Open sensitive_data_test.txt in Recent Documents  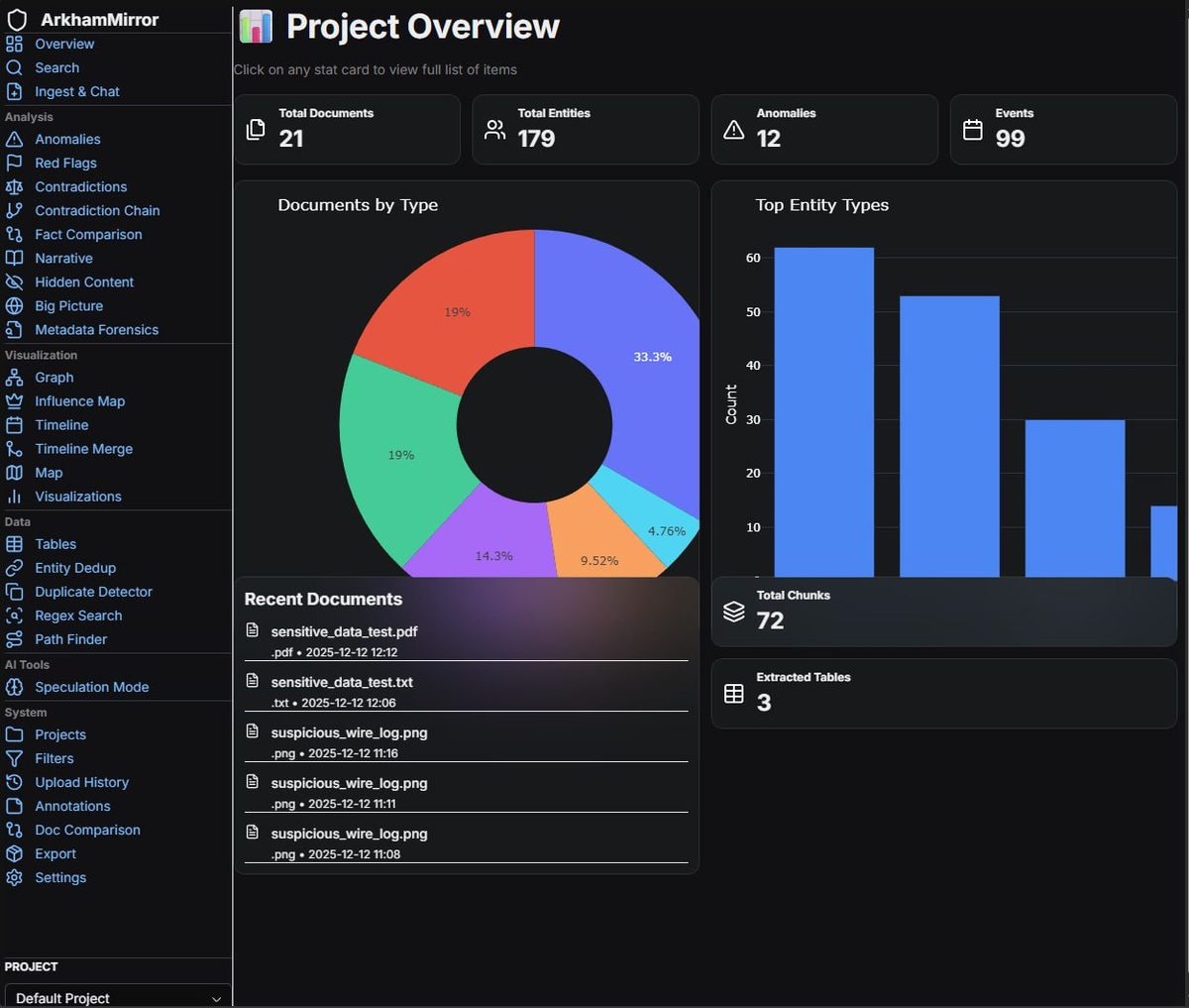(466, 691)
